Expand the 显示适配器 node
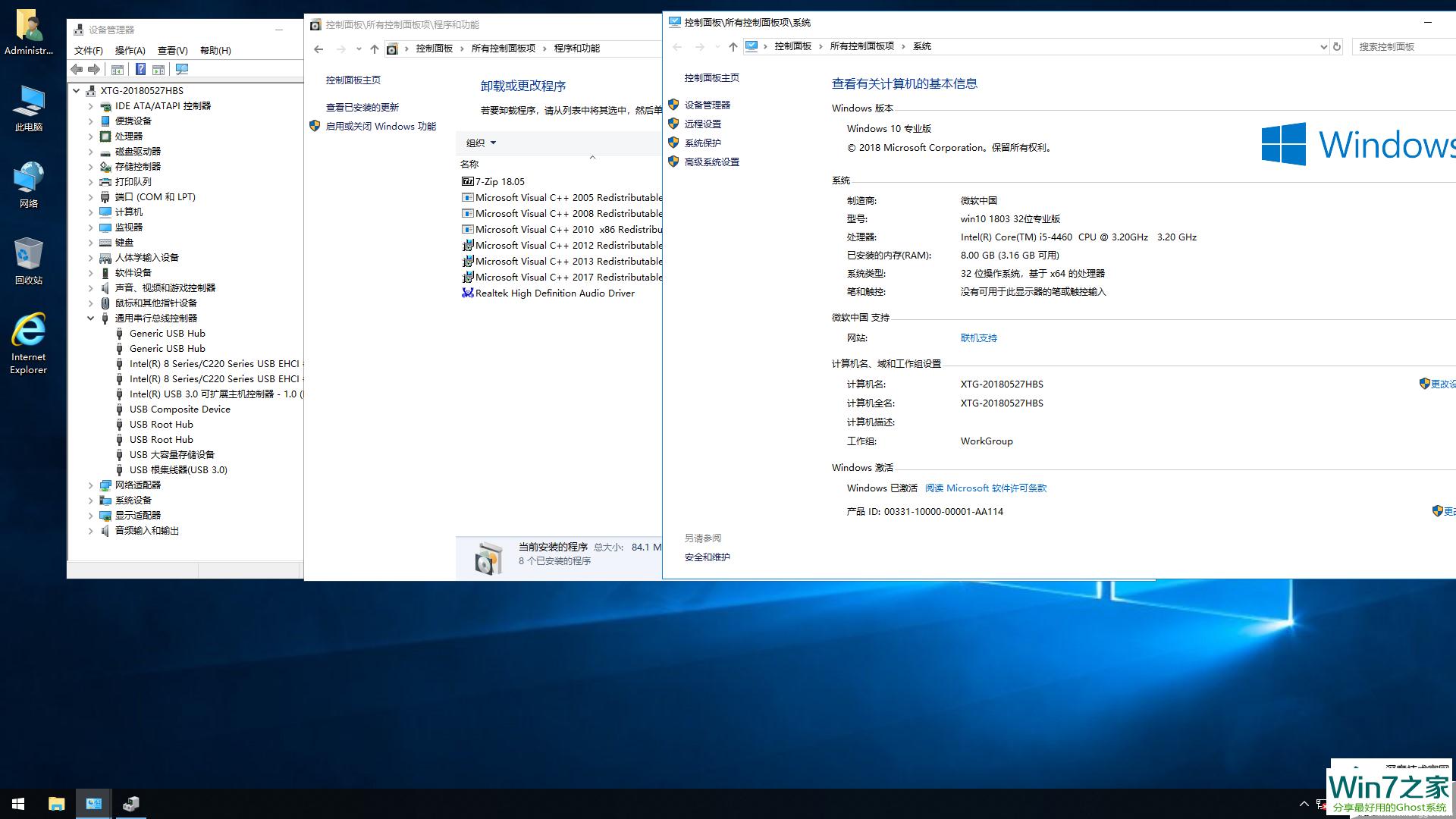This screenshot has height=819, width=1456. tap(91, 515)
